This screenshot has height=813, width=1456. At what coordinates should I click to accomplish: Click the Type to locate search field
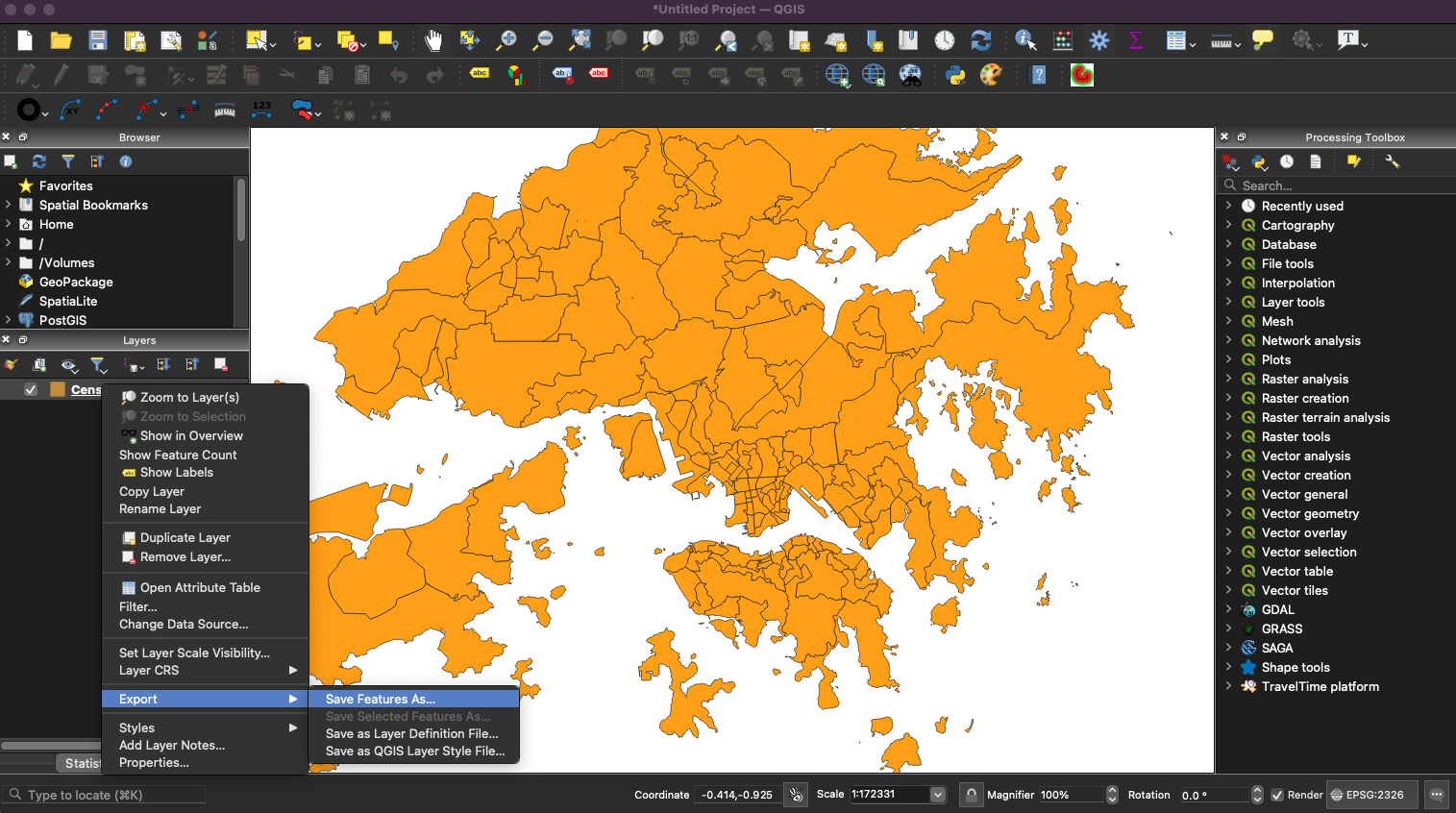[x=104, y=795]
